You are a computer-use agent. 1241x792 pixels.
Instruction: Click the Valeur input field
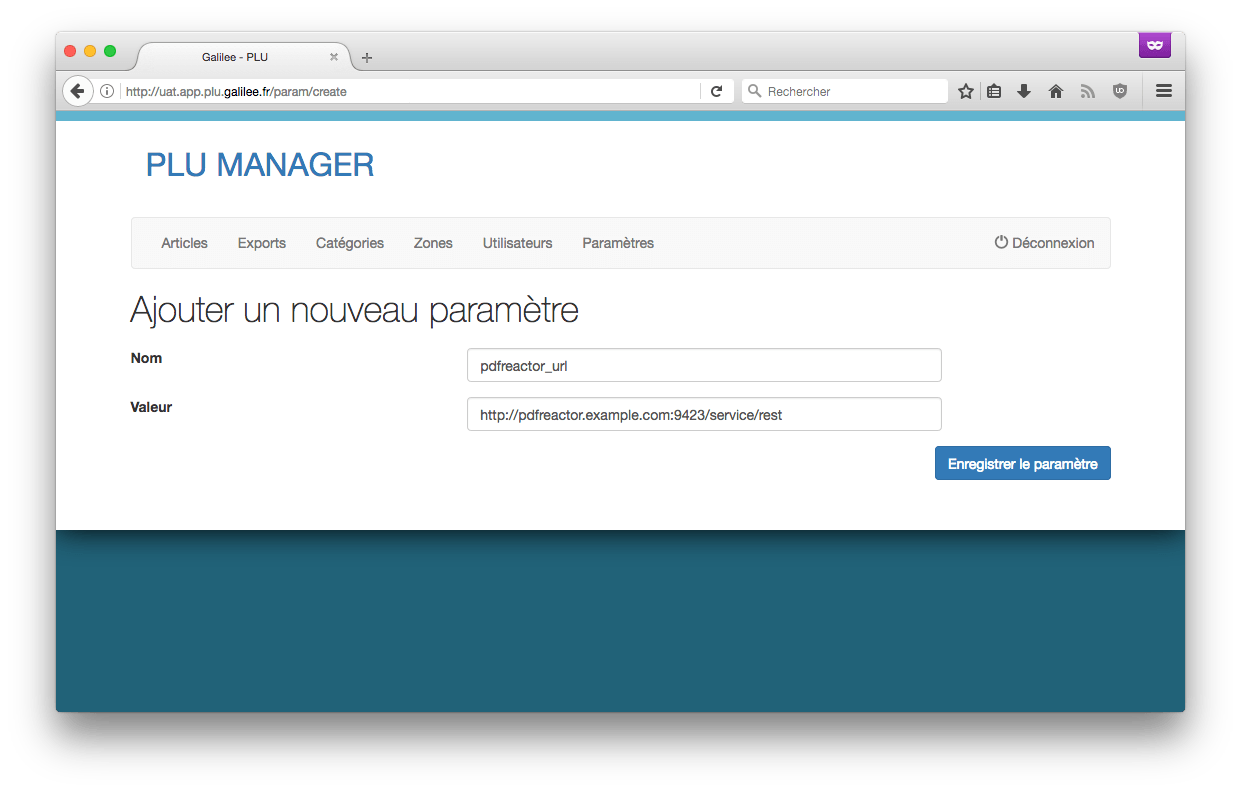pyautogui.click(x=704, y=414)
